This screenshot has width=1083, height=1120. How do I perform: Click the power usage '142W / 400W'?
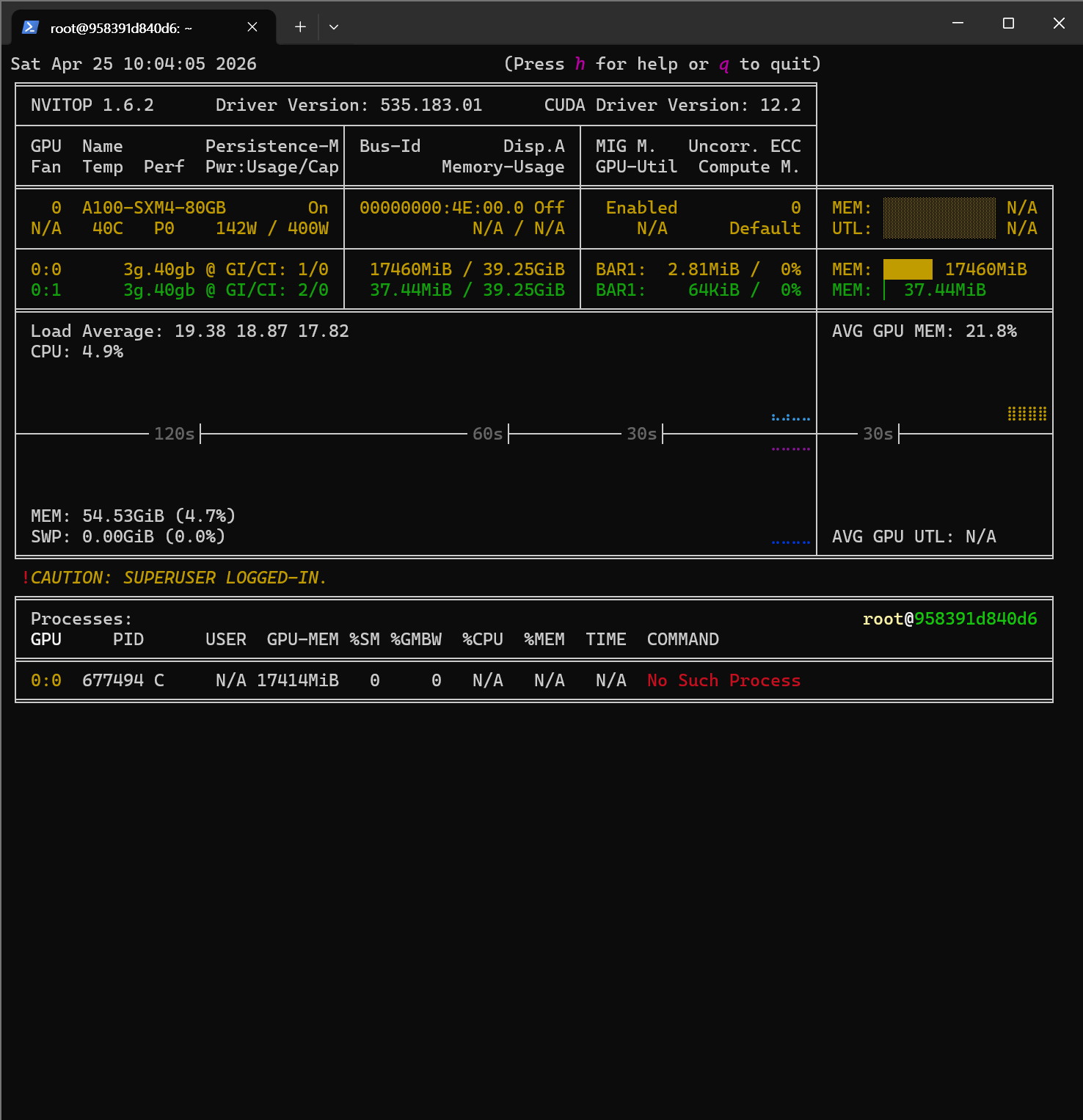pos(272,228)
